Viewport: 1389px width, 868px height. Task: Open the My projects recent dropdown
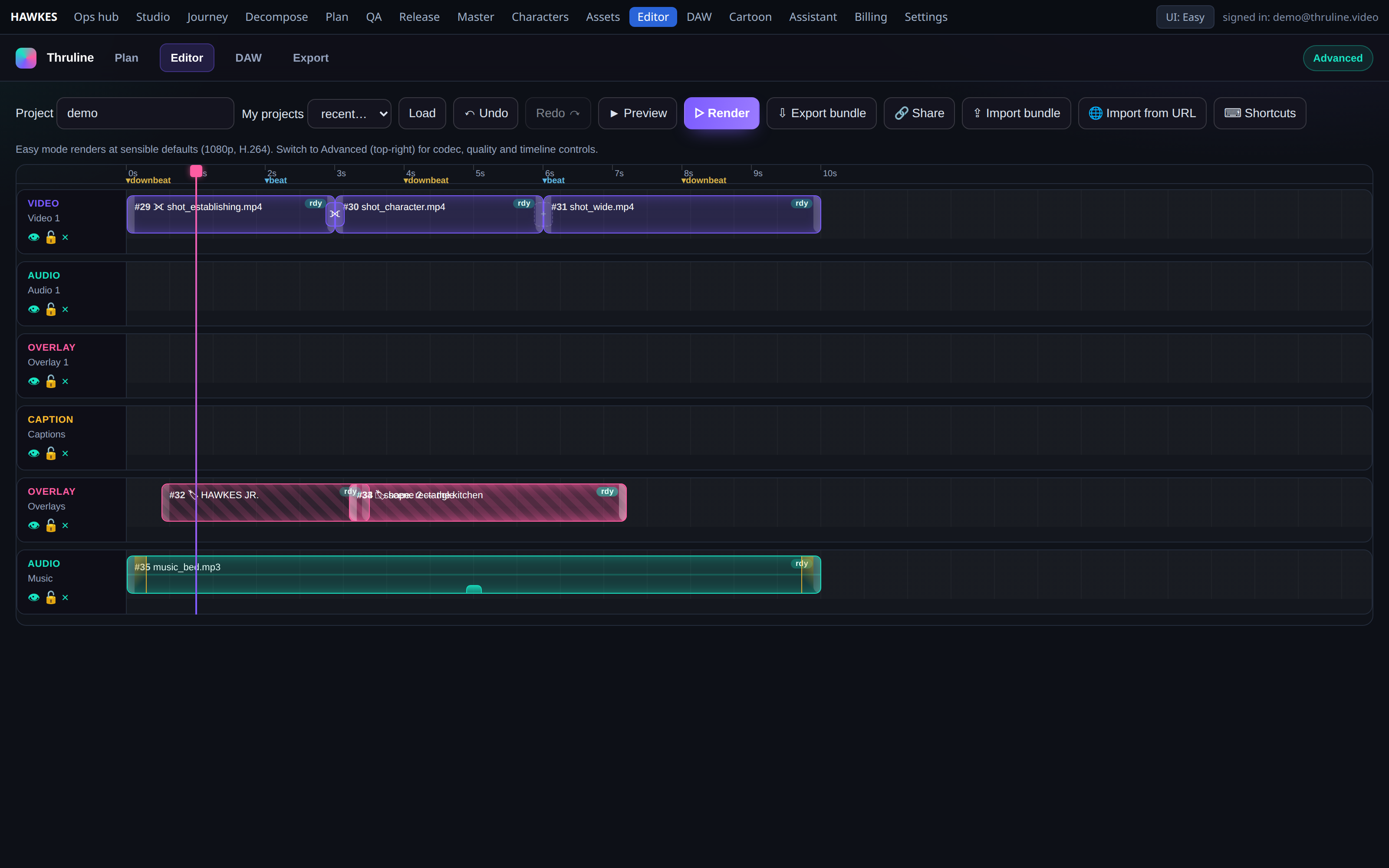tap(349, 114)
